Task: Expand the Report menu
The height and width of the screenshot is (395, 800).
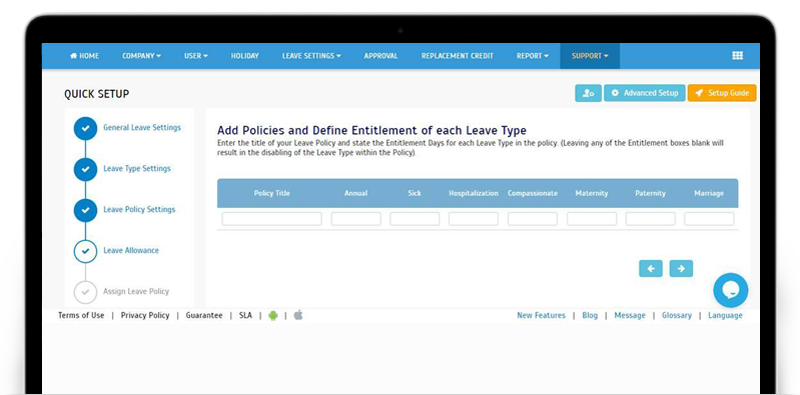Action: click(532, 56)
